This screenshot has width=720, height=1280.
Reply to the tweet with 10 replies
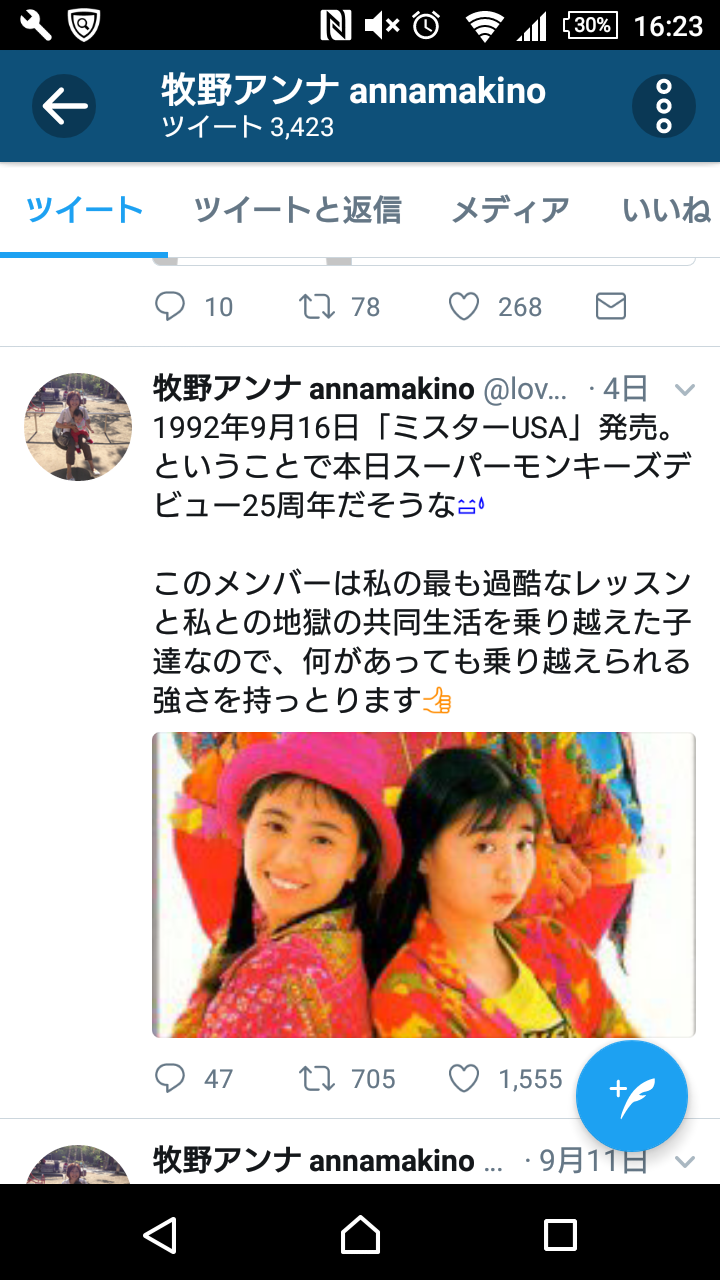[170, 306]
